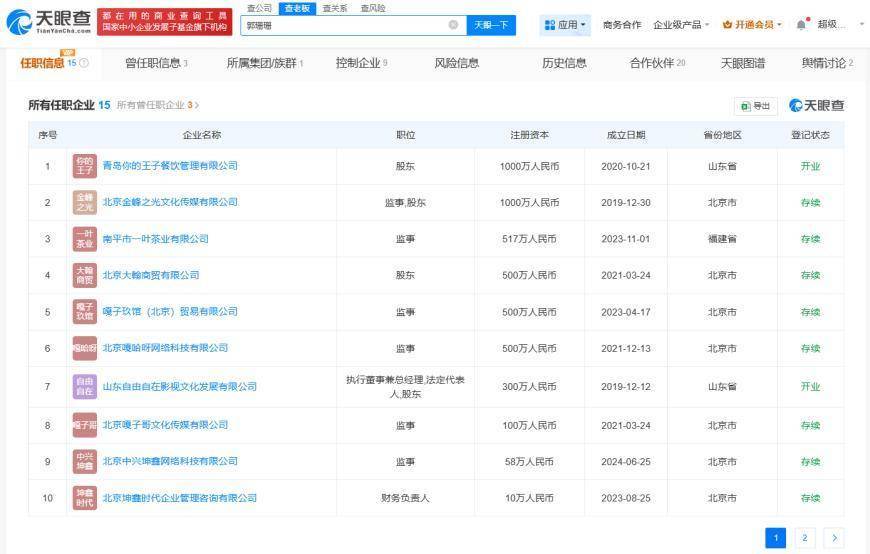Switch to the 查关系 search tab

tap(335, 8)
